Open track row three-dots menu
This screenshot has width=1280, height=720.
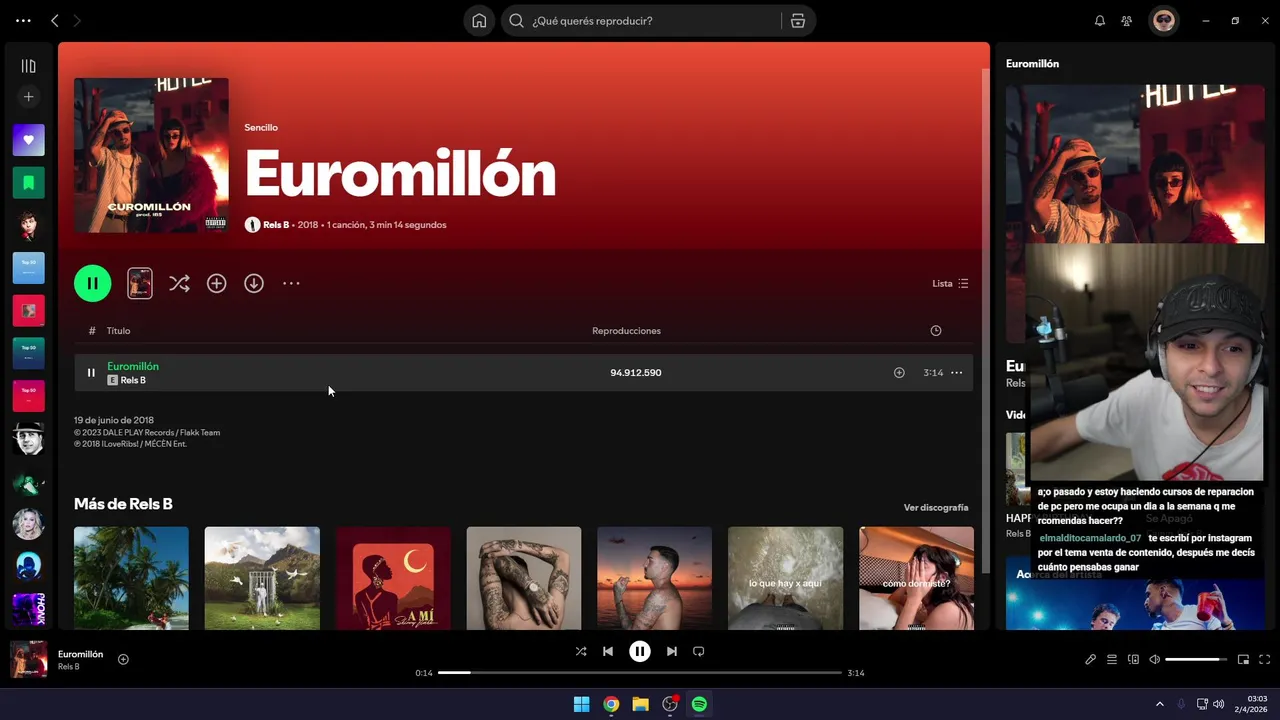[957, 373]
